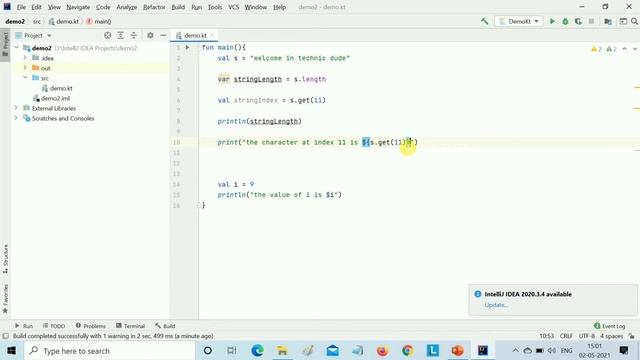The width and height of the screenshot is (640, 360).
Task: Start debugging with the bug icon
Action: click(x=565, y=21)
